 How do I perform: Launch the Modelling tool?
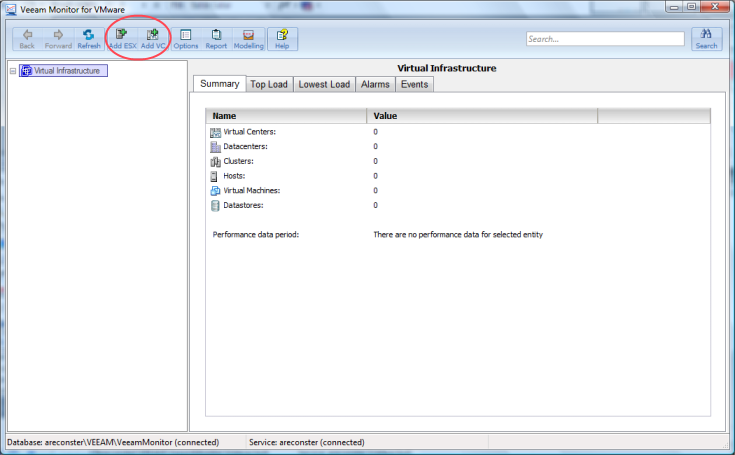(249, 38)
